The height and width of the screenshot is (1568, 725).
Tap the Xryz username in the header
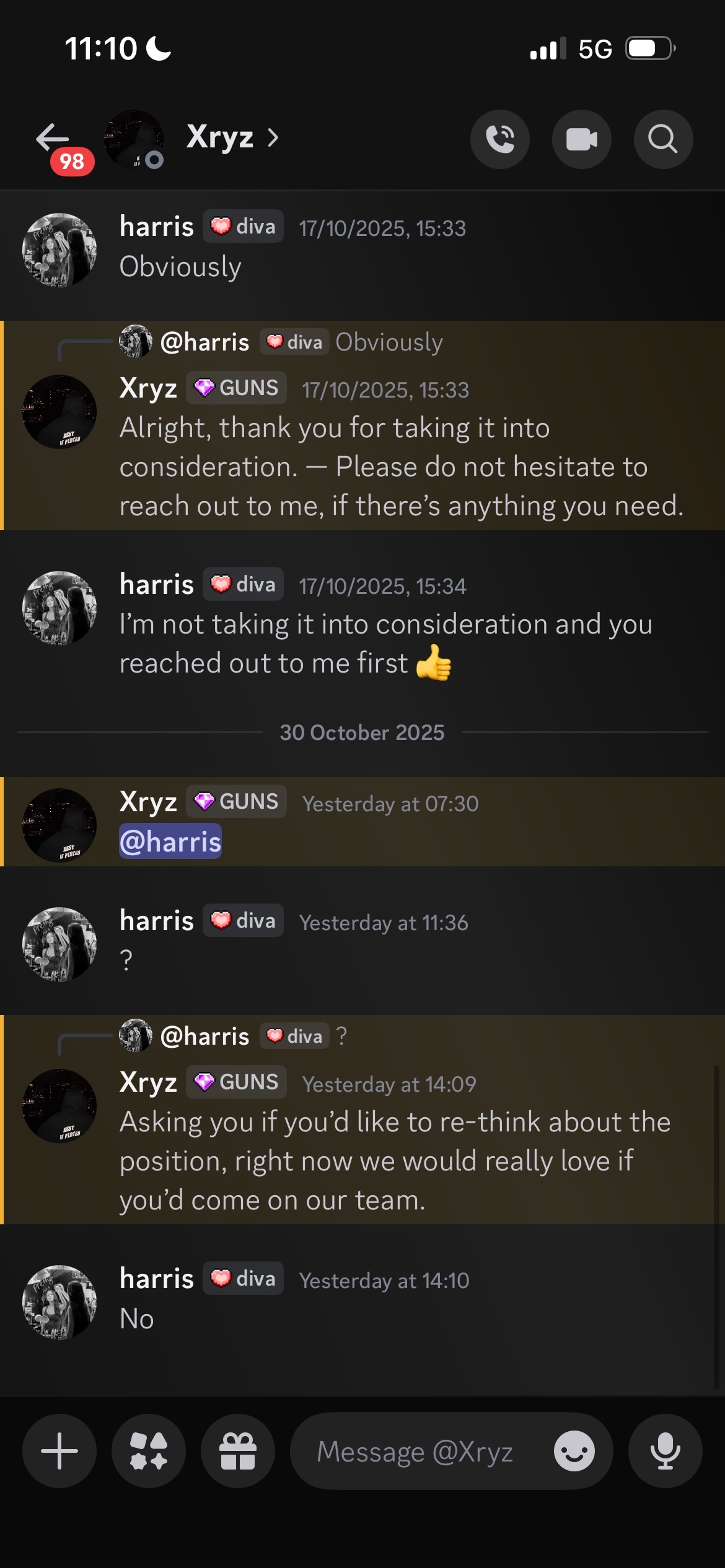[220, 137]
